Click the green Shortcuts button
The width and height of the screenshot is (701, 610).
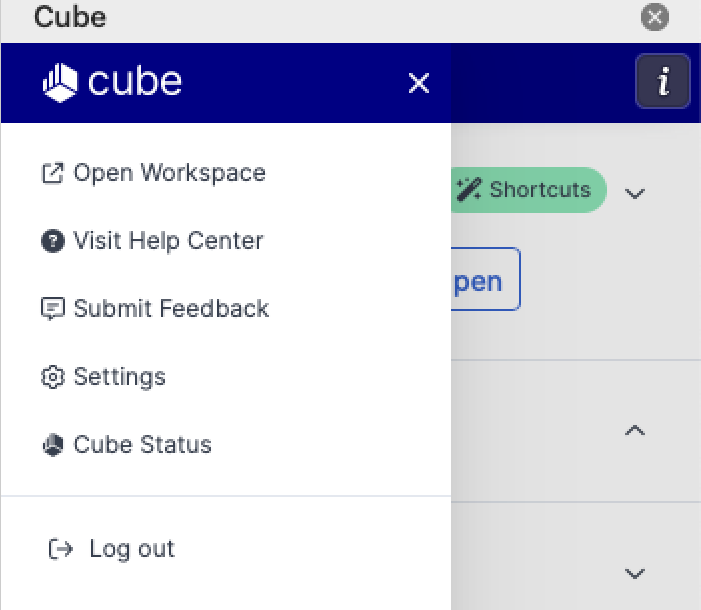[528, 190]
